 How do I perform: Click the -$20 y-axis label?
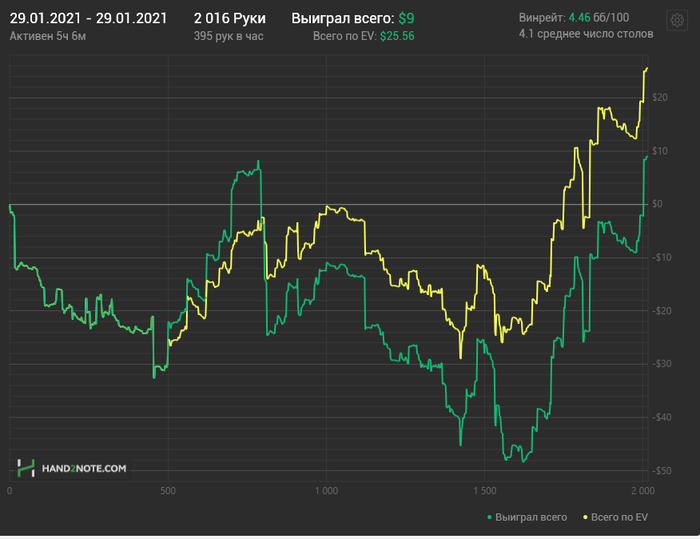[661, 311]
